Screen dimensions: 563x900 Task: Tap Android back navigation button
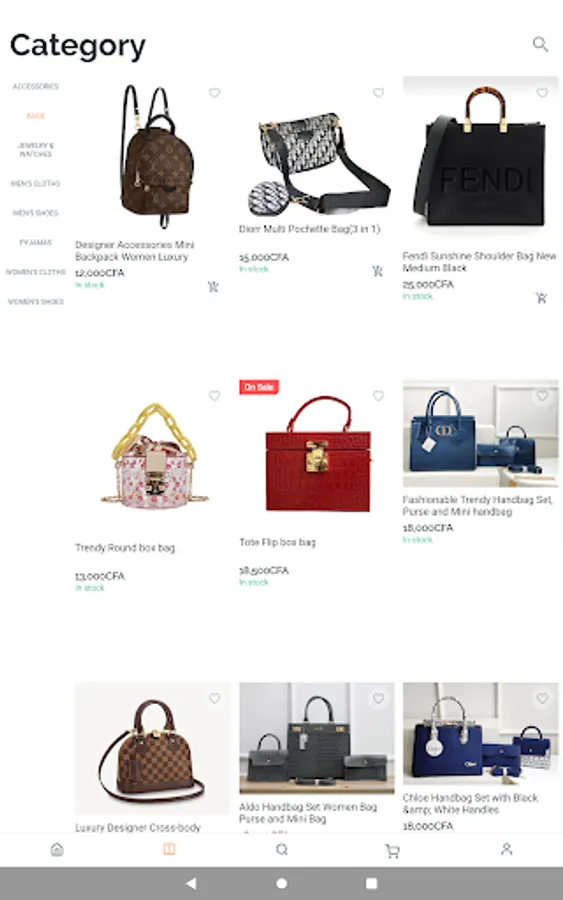pyautogui.click(x=191, y=883)
